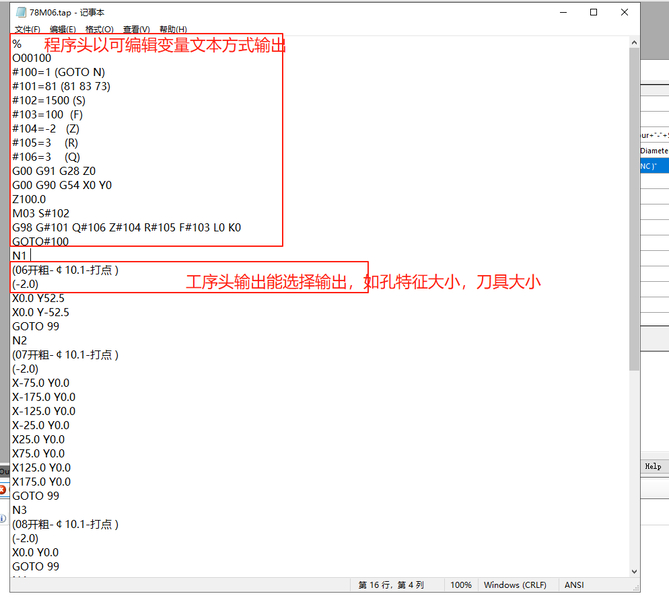Open the 帮助(H) menu
The width and height of the screenshot is (669, 600).
pyautogui.click(x=173, y=29)
